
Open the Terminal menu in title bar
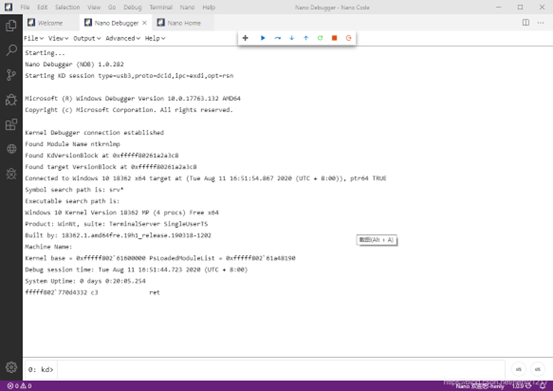click(161, 7)
